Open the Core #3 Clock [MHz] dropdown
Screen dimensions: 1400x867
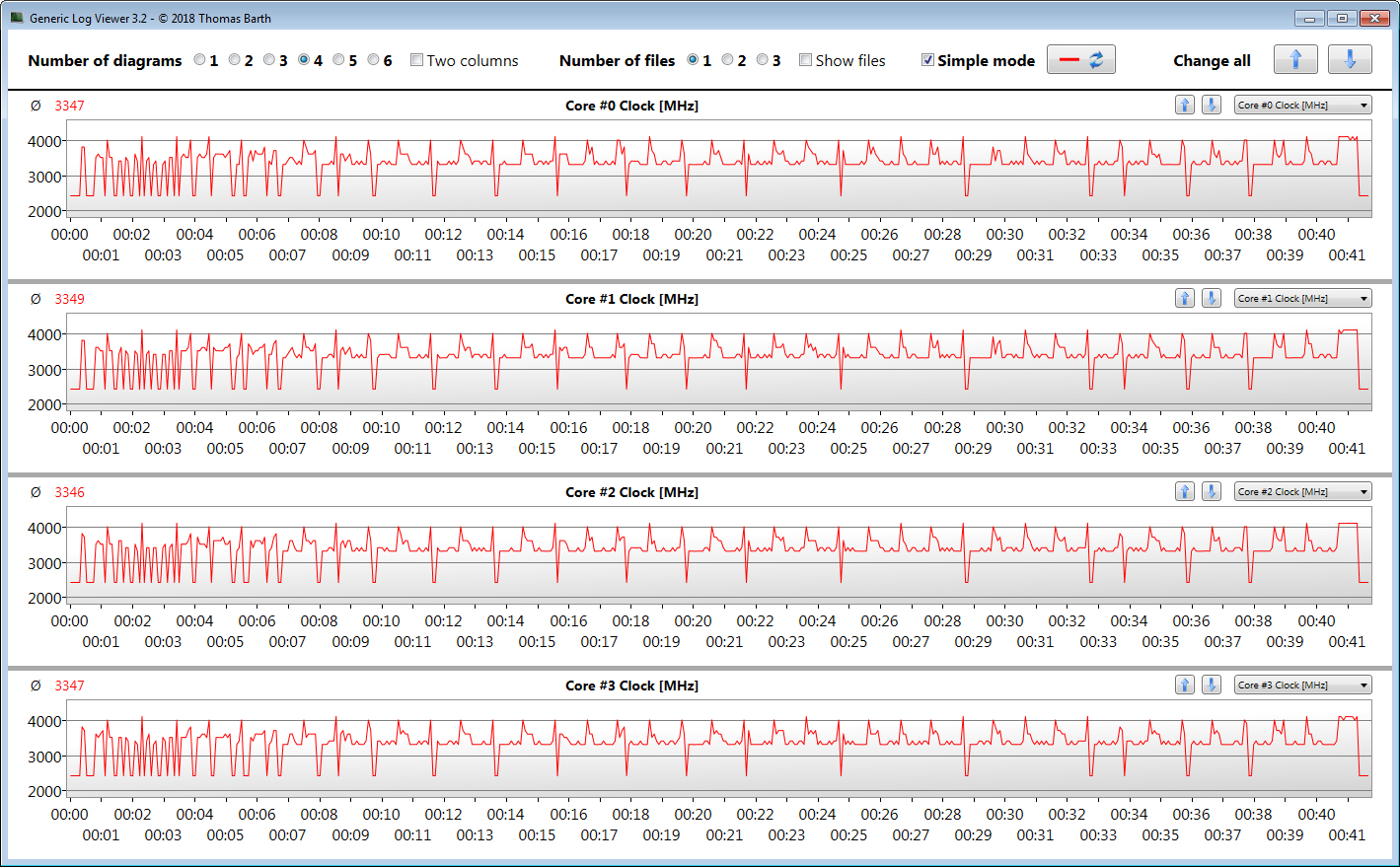[x=1302, y=686]
